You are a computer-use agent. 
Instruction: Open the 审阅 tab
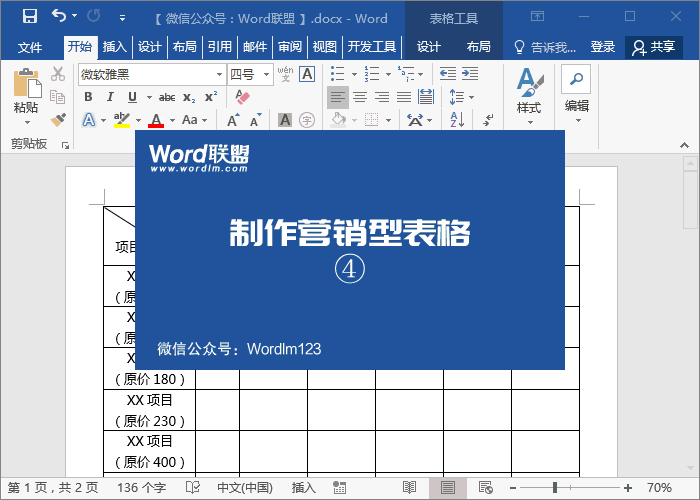[290, 46]
